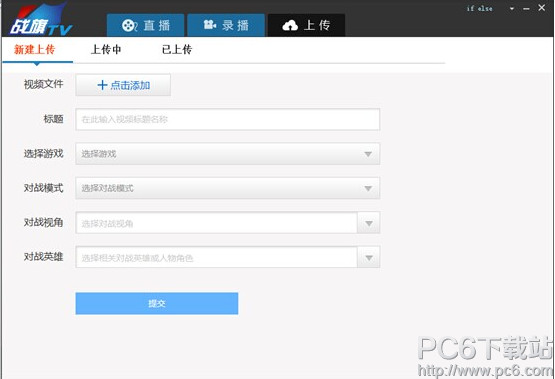Click the plus icon in 点击添加
The width and height of the screenshot is (555, 379).
coord(102,85)
